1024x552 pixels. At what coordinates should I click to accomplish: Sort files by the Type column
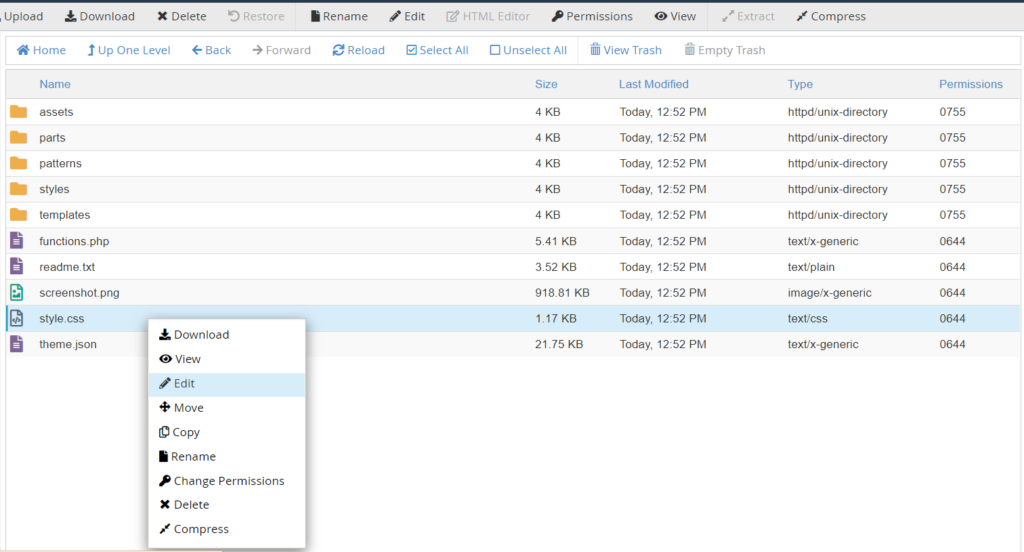coord(800,84)
